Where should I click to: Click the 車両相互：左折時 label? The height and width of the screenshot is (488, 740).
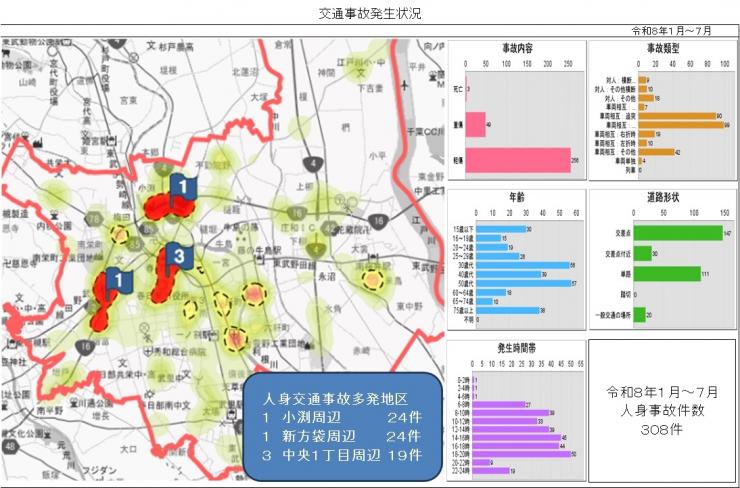(615, 143)
